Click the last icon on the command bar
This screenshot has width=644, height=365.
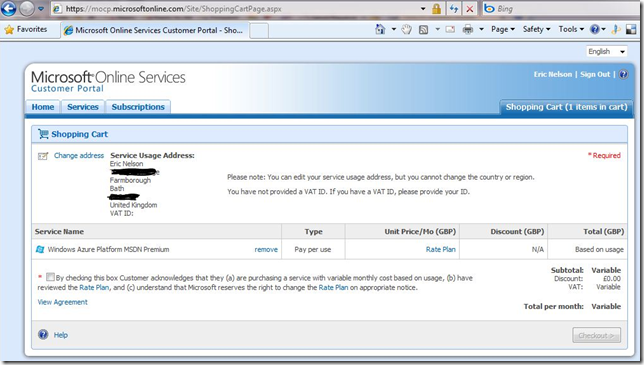[x=631, y=29]
